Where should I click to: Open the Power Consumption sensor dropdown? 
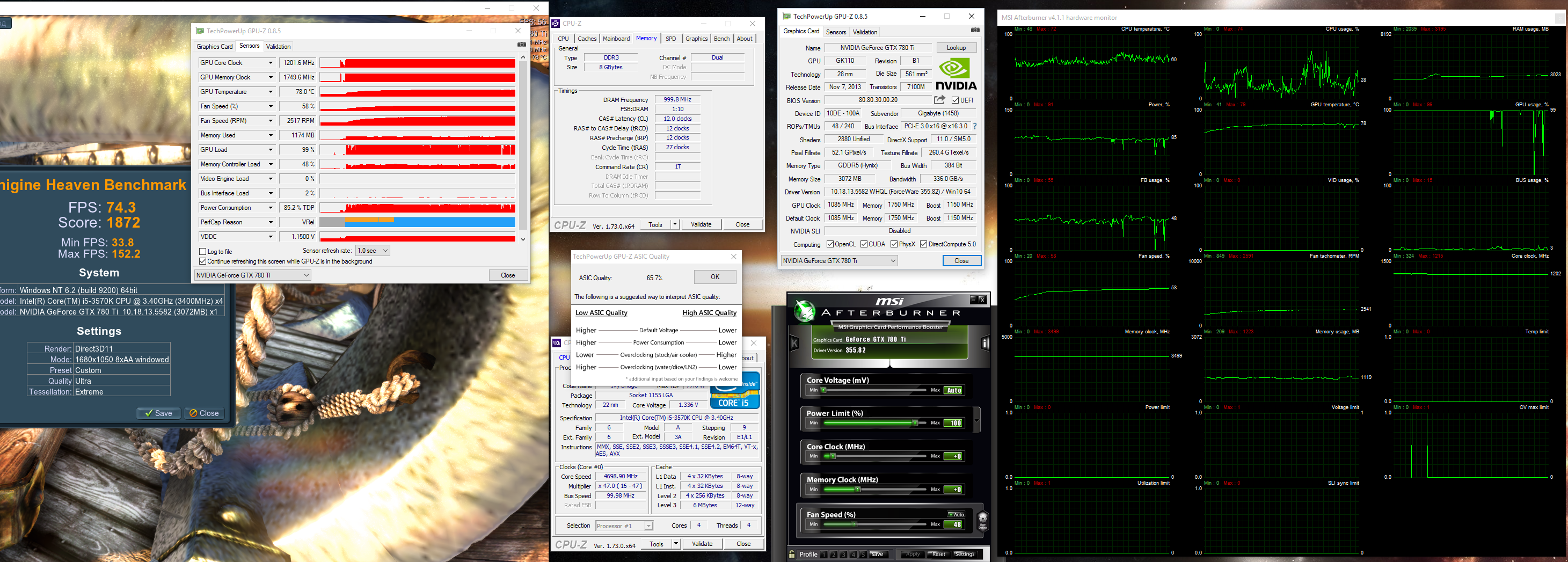click(x=270, y=208)
